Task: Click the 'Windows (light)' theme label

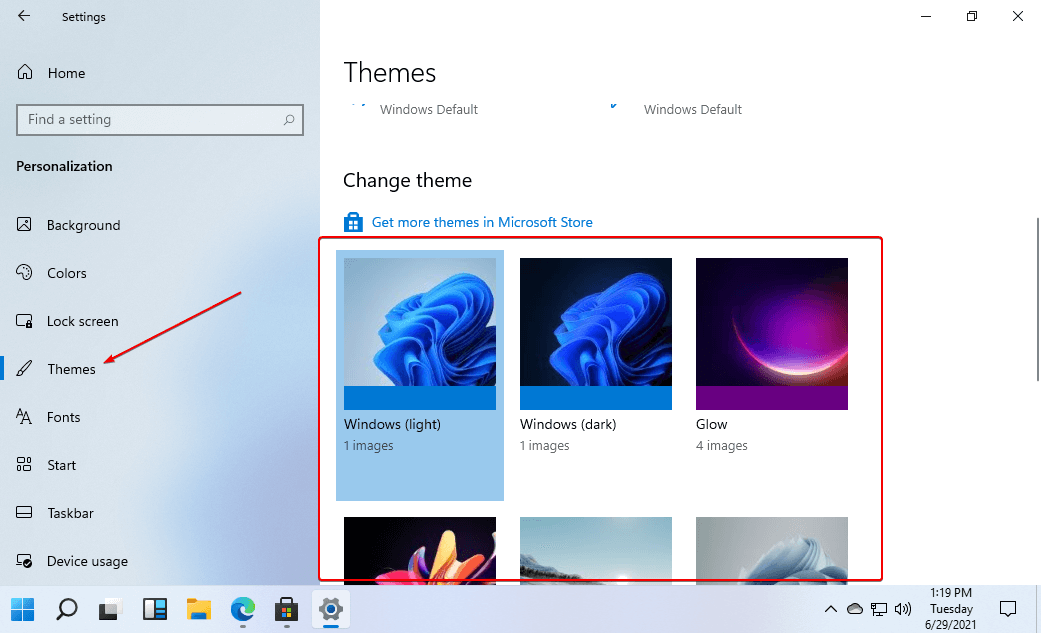Action: click(392, 424)
